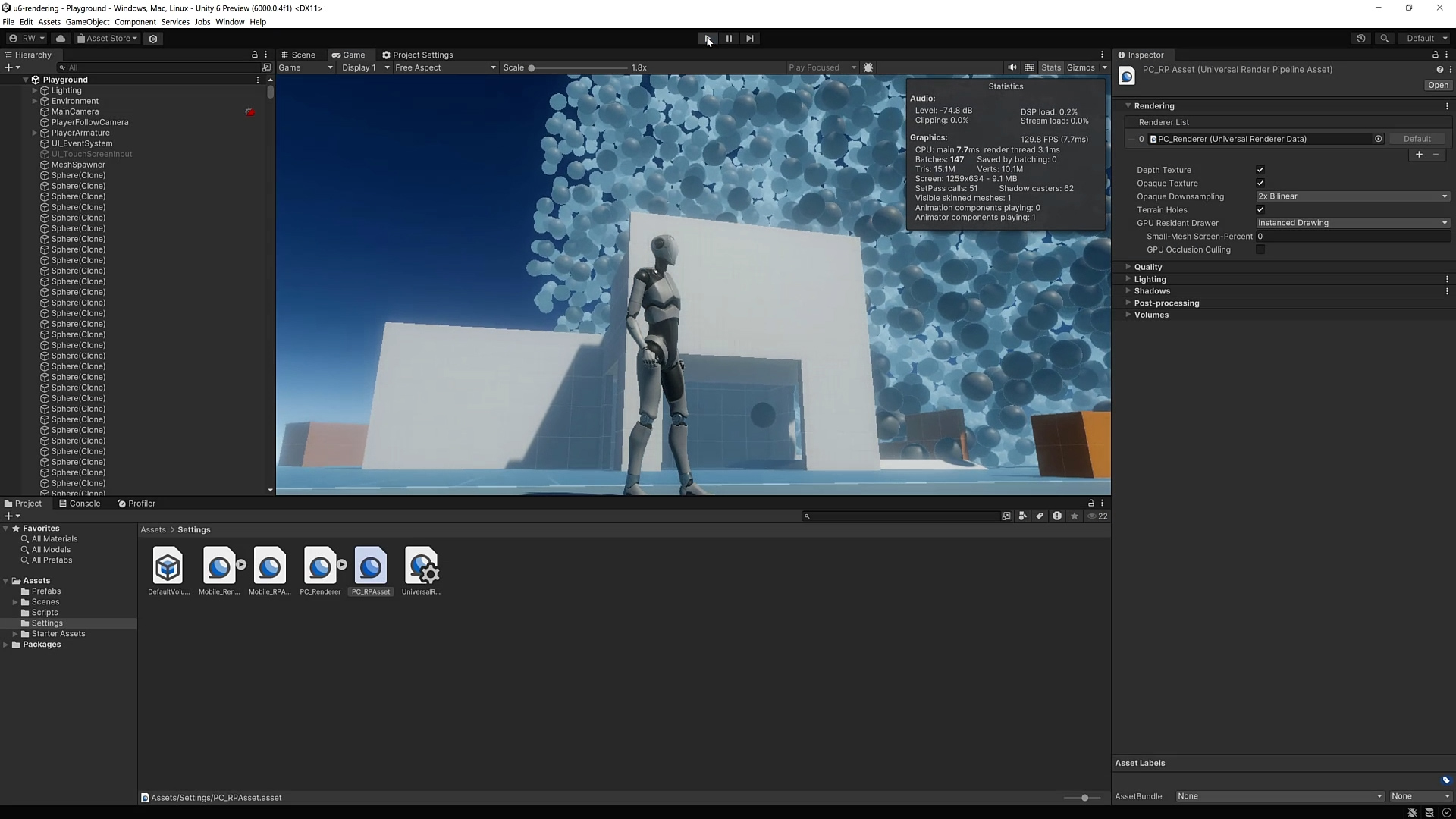The width and height of the screenshot is (1456, 819).
Task: Open the Free Aspect dropdown
Action: point(445,67)
